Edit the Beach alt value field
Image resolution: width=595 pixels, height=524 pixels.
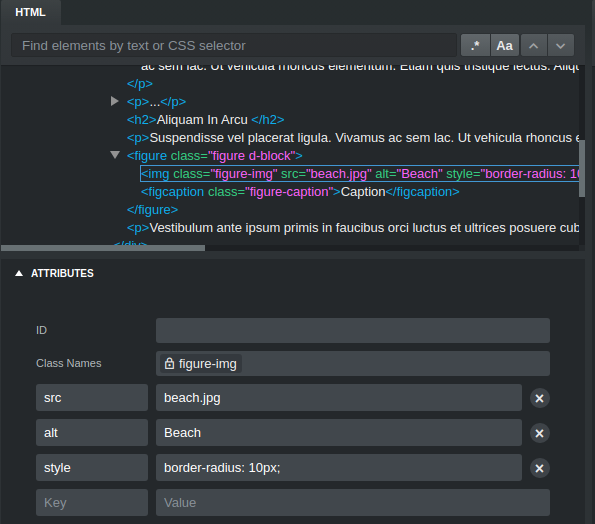(338, 433)
